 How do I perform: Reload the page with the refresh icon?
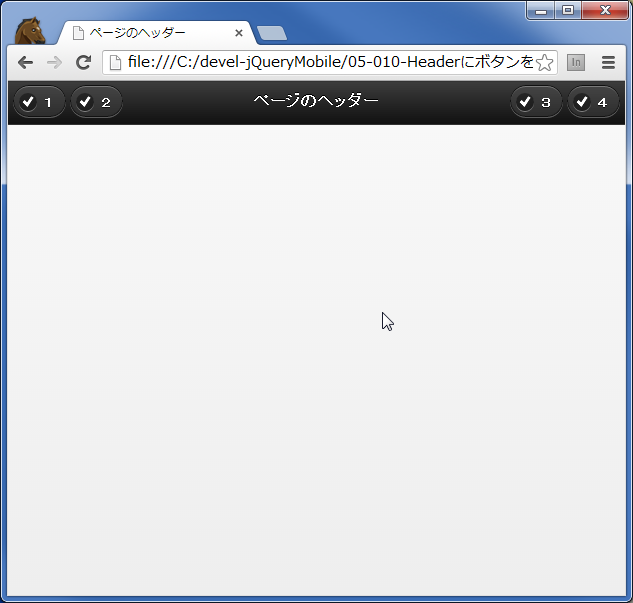pyautogui.click(x=84, y=63)
